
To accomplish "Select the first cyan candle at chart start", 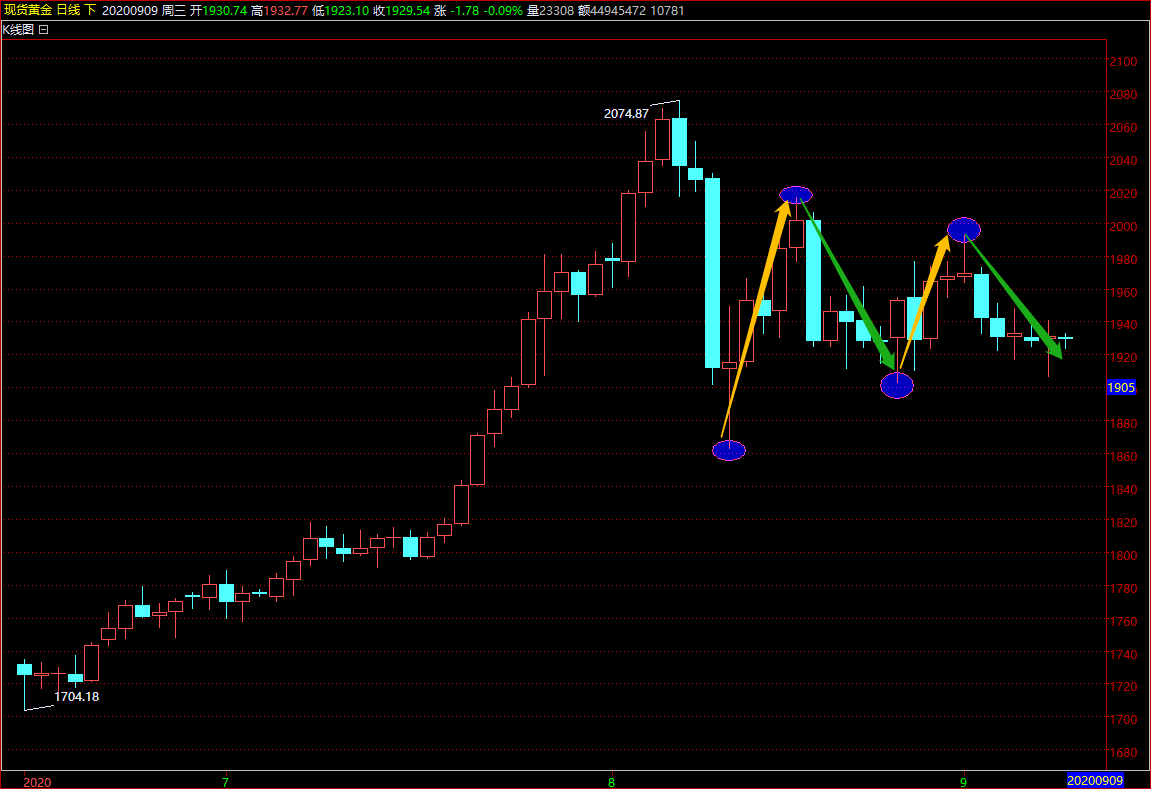I will (24, 669).
